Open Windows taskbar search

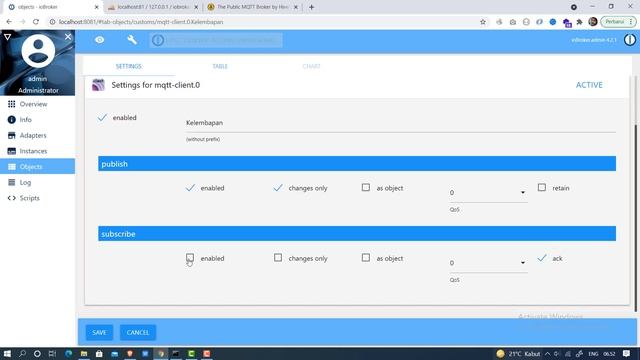[x=22, y=353]
